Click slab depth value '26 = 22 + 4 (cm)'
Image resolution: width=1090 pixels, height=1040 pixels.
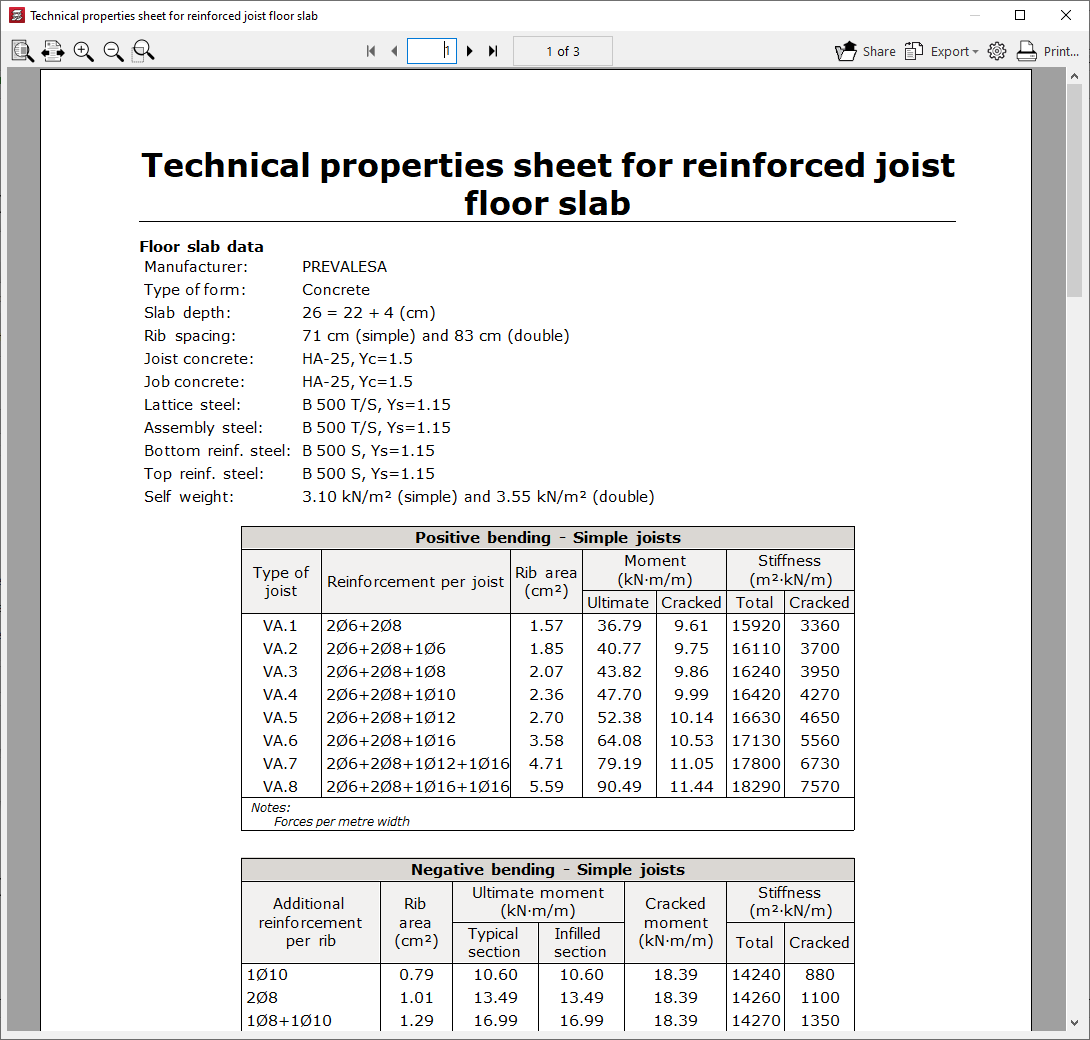click(x=368, y=313)
